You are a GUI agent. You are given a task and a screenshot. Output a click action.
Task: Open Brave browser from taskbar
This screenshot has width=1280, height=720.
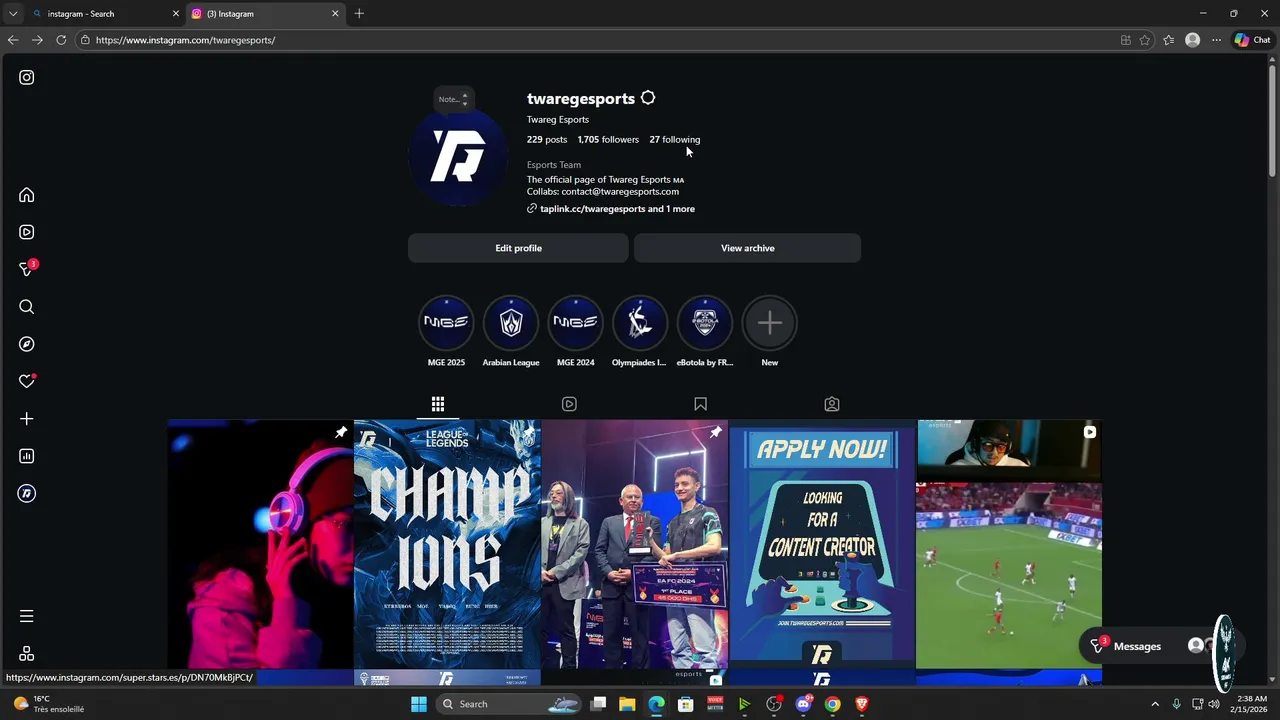coord(862,704)
